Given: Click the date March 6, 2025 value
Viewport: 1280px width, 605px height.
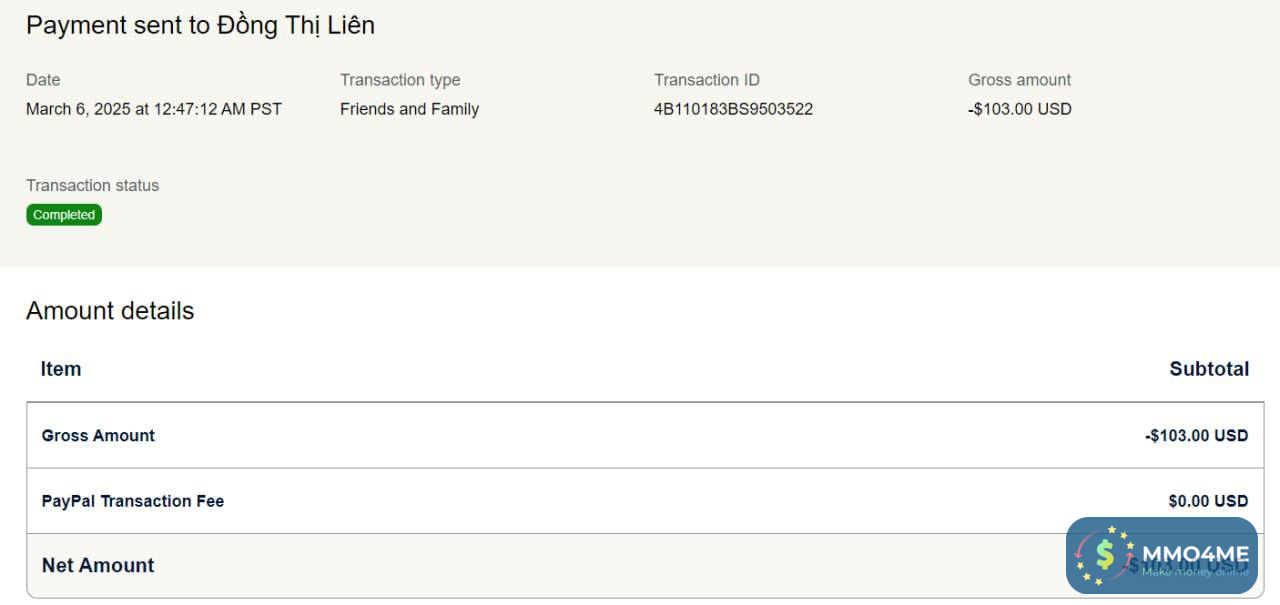Looking at the screenshot, I should pos(154,109).
